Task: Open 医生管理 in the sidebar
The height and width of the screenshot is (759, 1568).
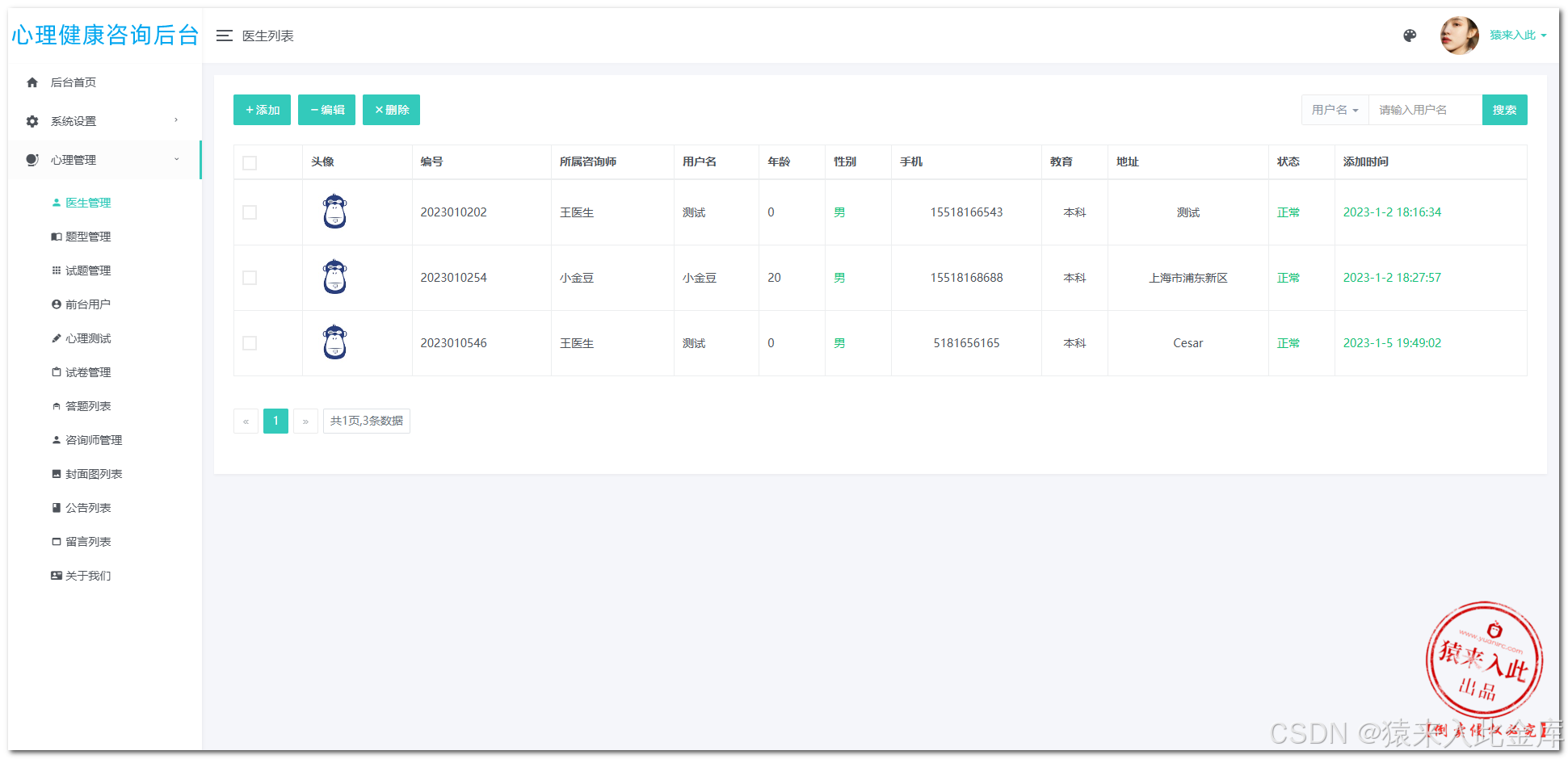Action: coord(88,203)
